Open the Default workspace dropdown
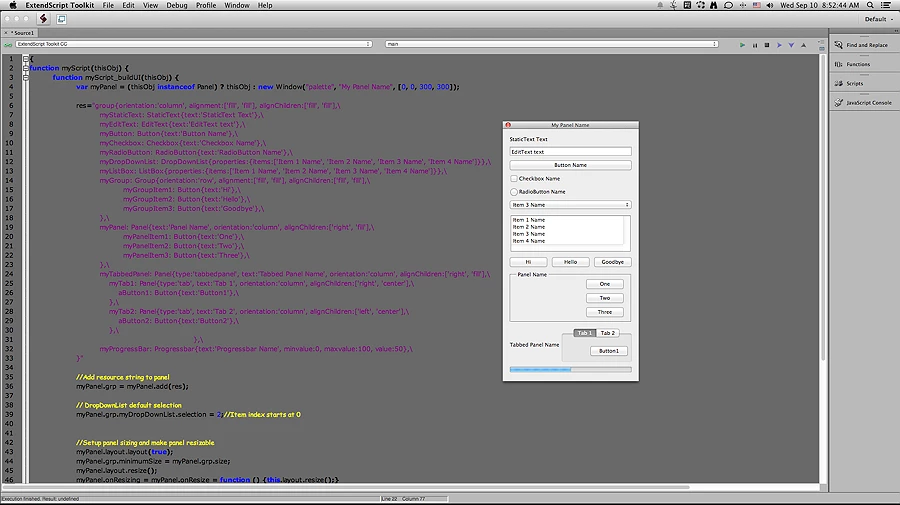900x505 pixels. [879, 19]
